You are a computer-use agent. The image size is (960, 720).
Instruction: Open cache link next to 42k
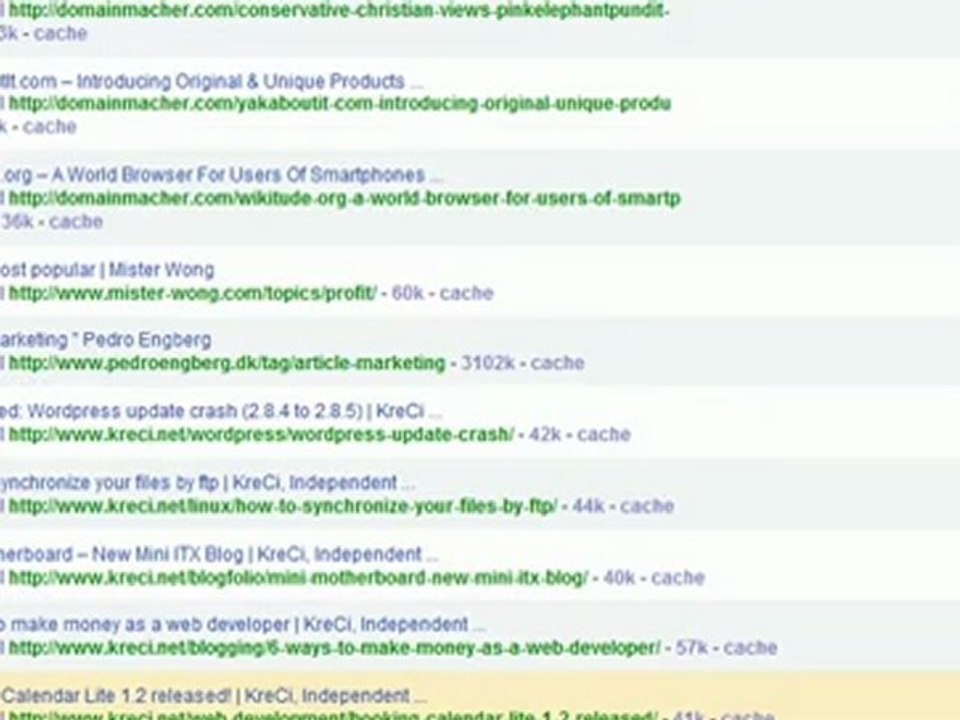click(604, 435)
